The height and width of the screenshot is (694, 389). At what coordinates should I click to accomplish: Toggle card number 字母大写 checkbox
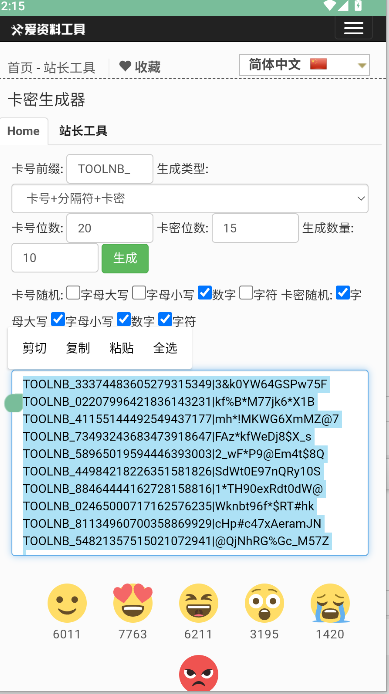[73, 293]
